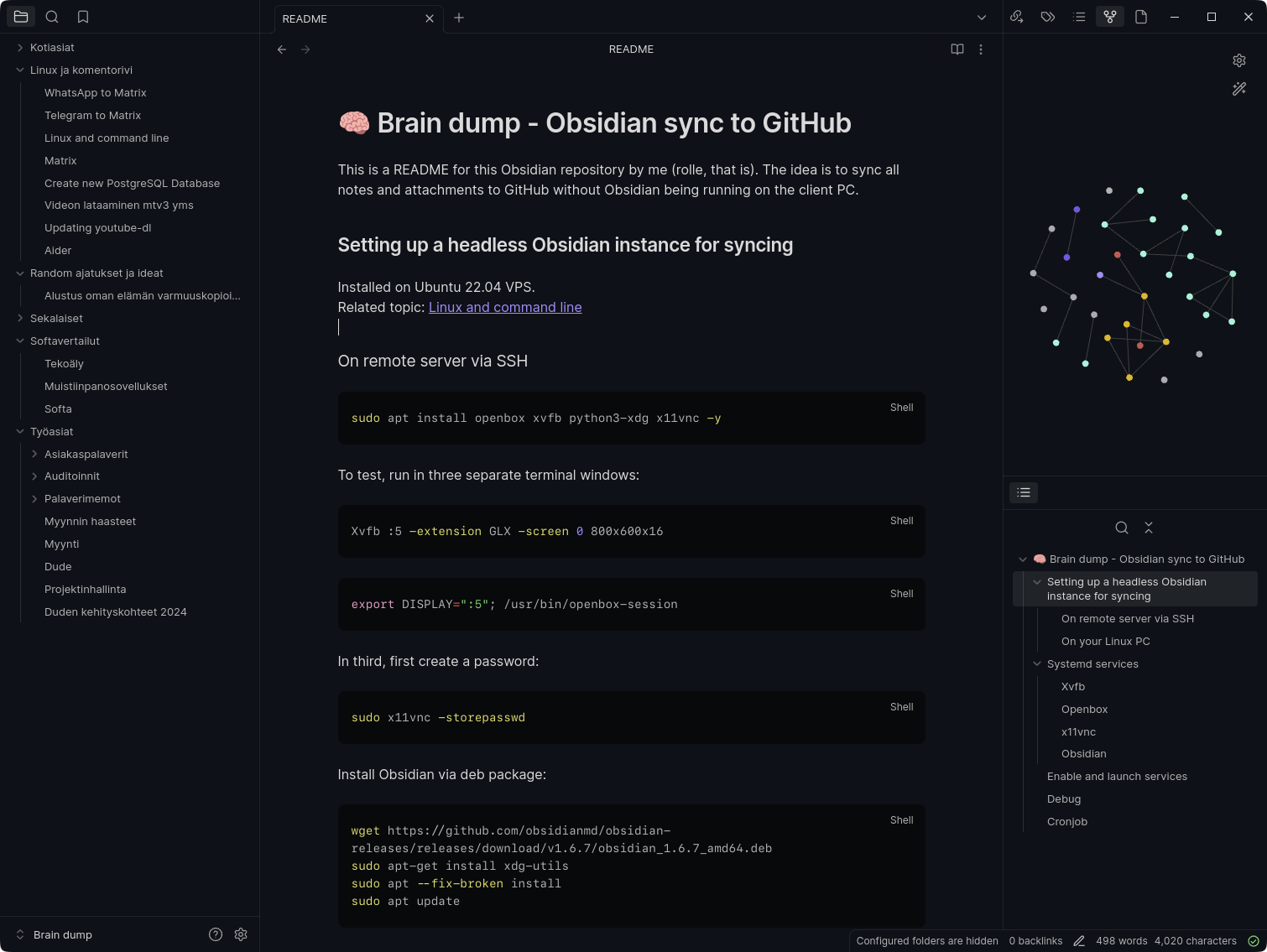Jump to Debug heading in outline
Screen dimensions: 1267x952
[1064, 799]
